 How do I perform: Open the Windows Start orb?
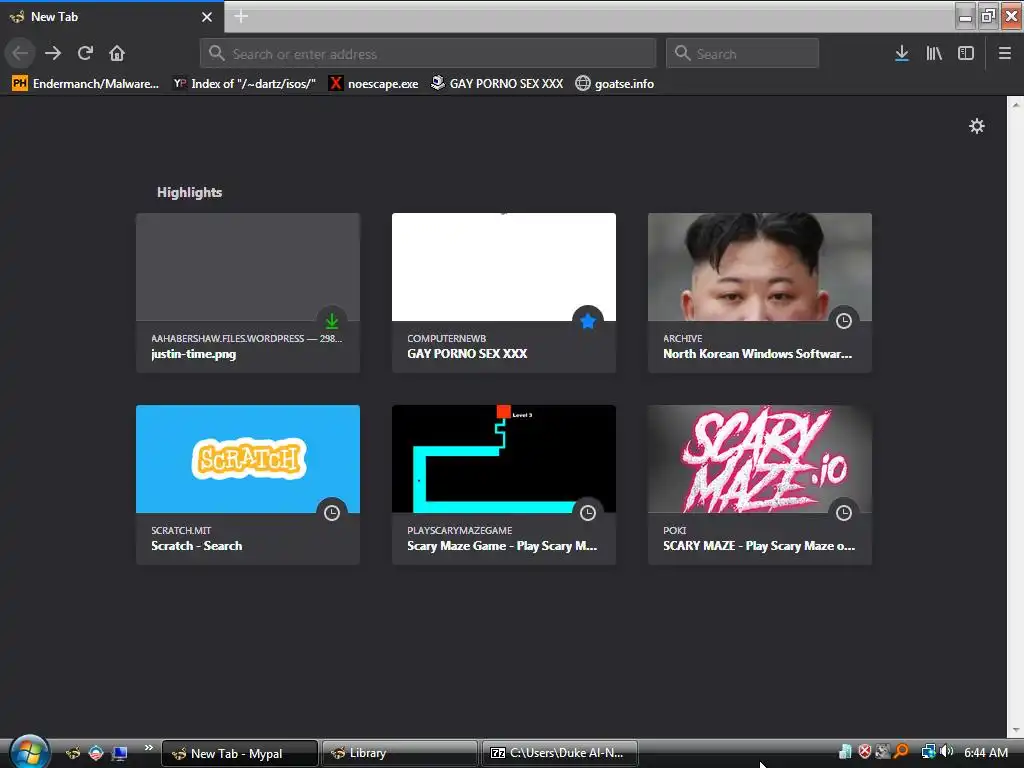(x=29, y=752)
